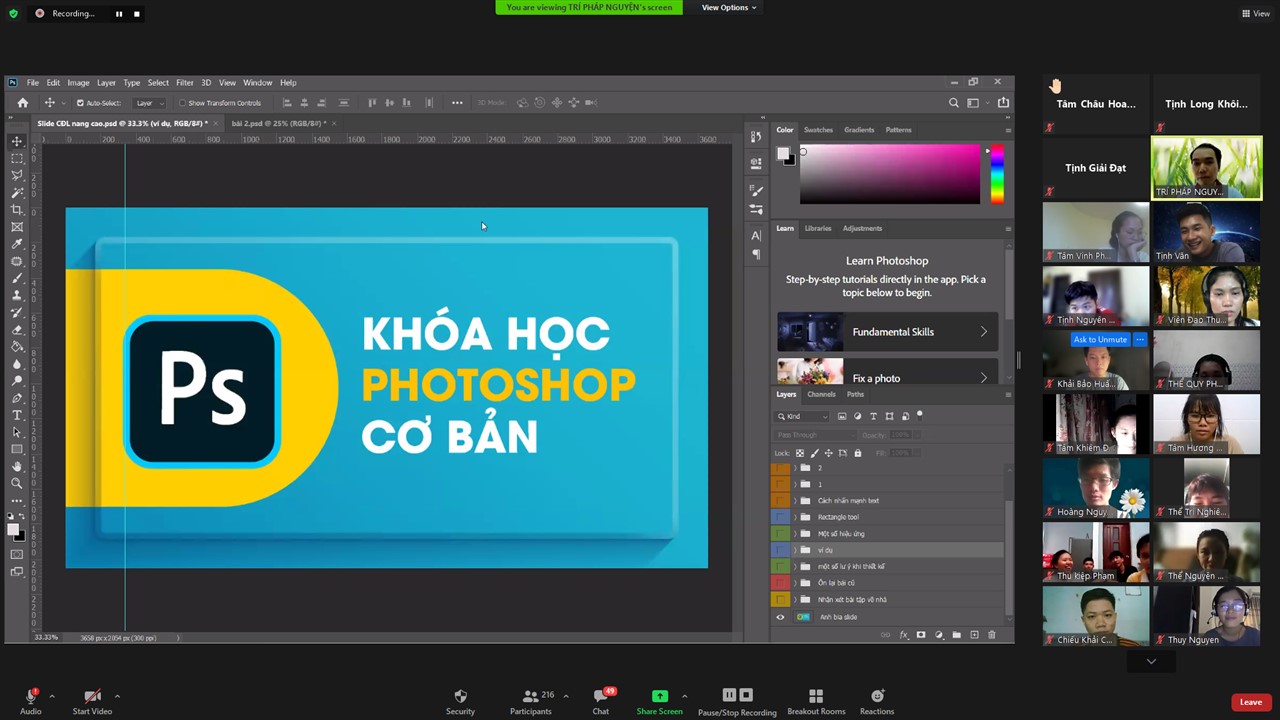Expand the 'Cách nhấn mạnh text' group
This screenshot has width=1280, height=720.
click(795, 501)
